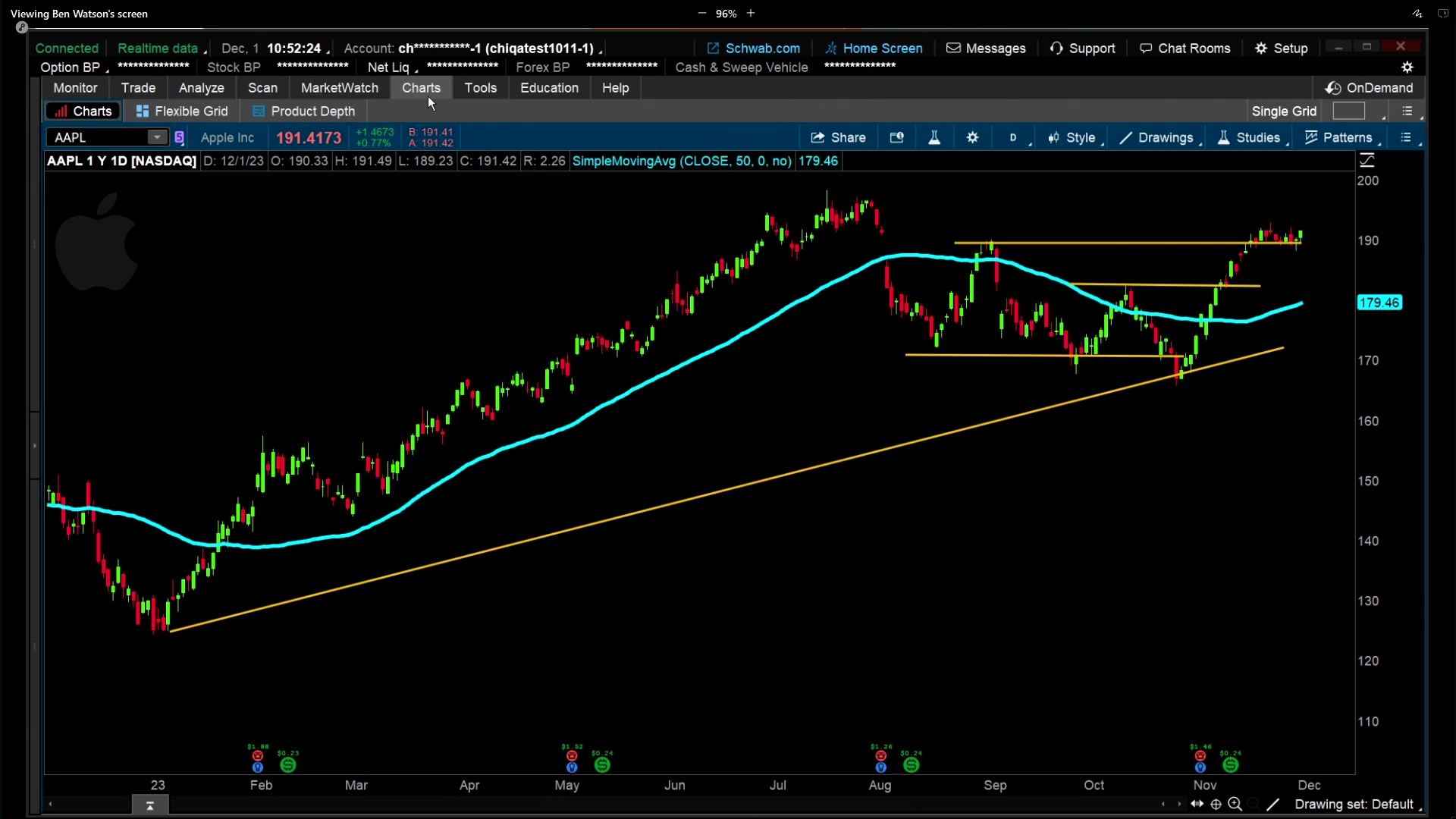This screenshot has height=819, width=1456.
Task: Click the crosshair pan icon
Action: coord(1216,804)
